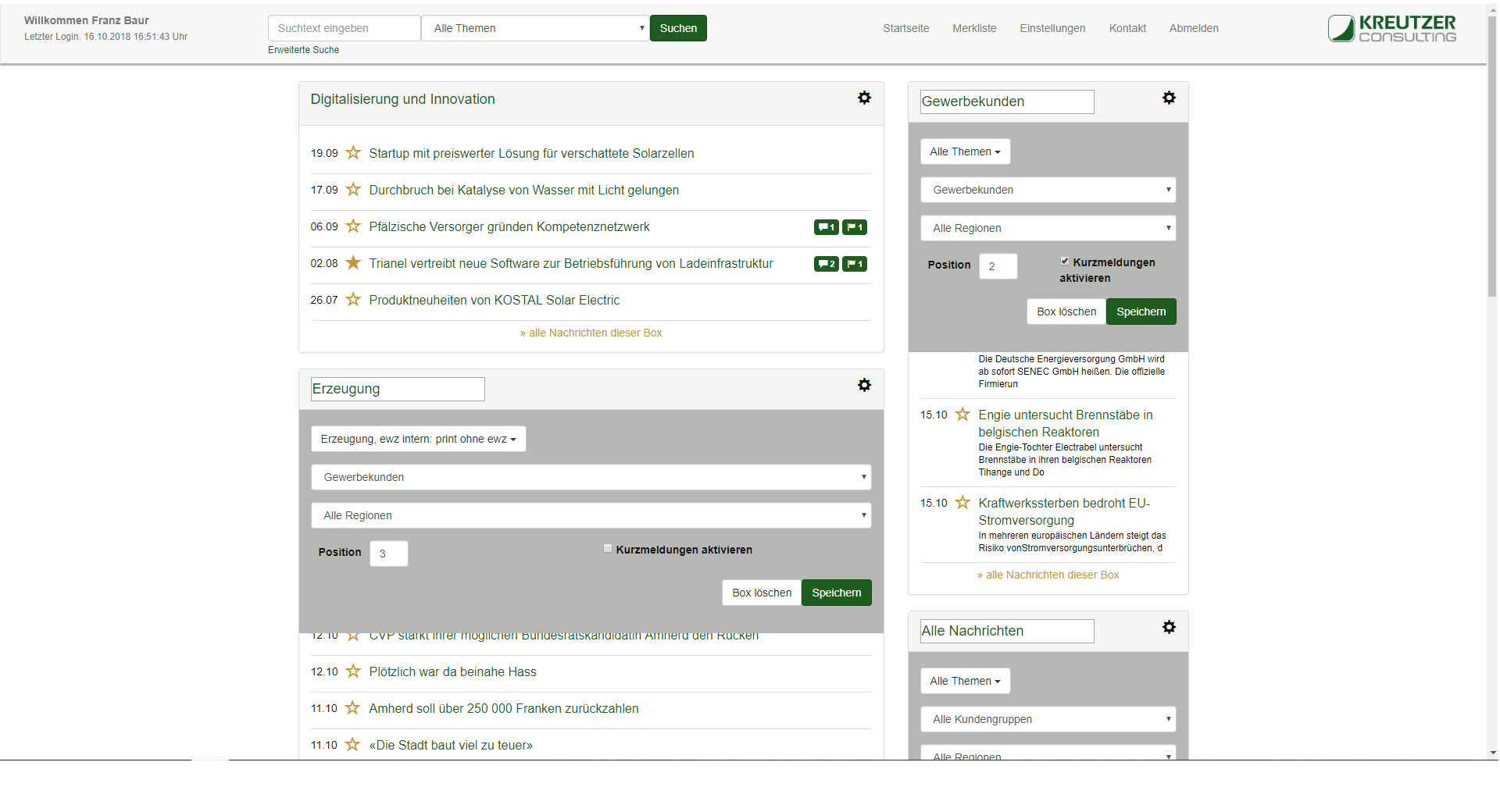1500x812 pixels.
Task: Open comments badge on Pfälzische Versorger article
Action: pyautogui.click(x=826, y=227)
